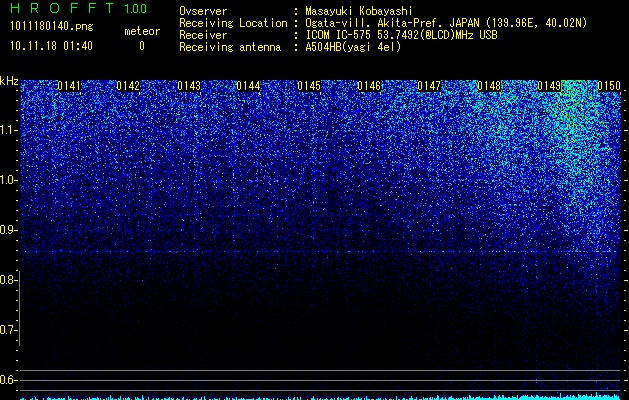The height and width of the screenshot is (400, 629).
Task: Click the HROFFT 1.0.0 title text
Action: pos(79,8)
